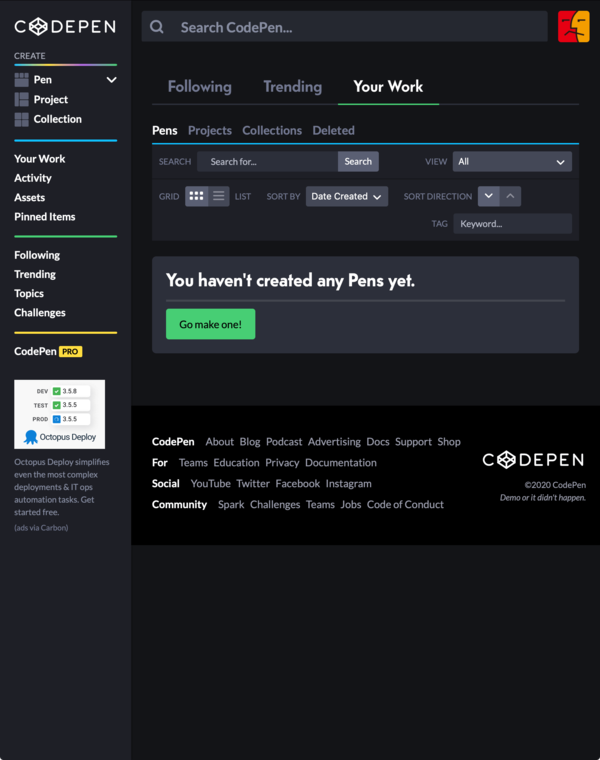This screenshot has width=600, height=760.
Task: Open the footer Jobs link
Action: (351, 504)
